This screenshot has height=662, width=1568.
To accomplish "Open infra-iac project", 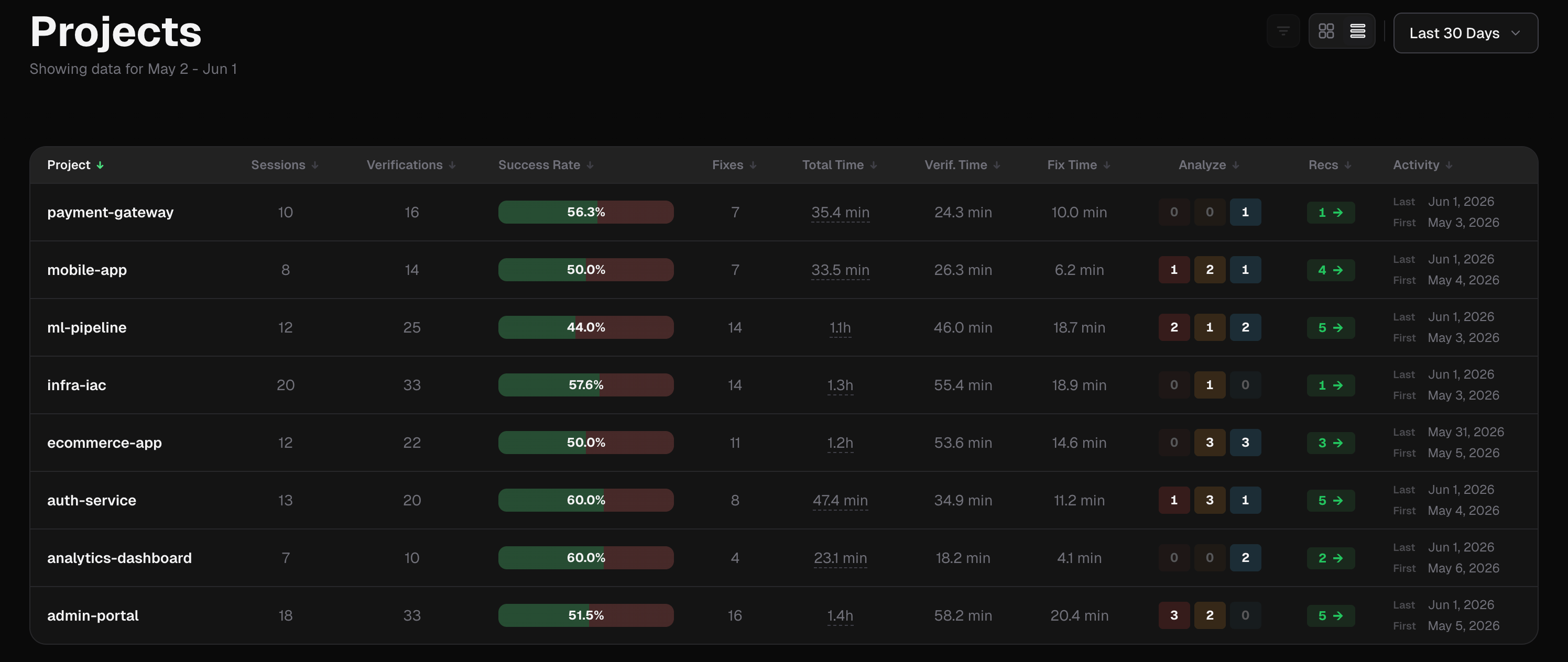I will tap(77, 385).
